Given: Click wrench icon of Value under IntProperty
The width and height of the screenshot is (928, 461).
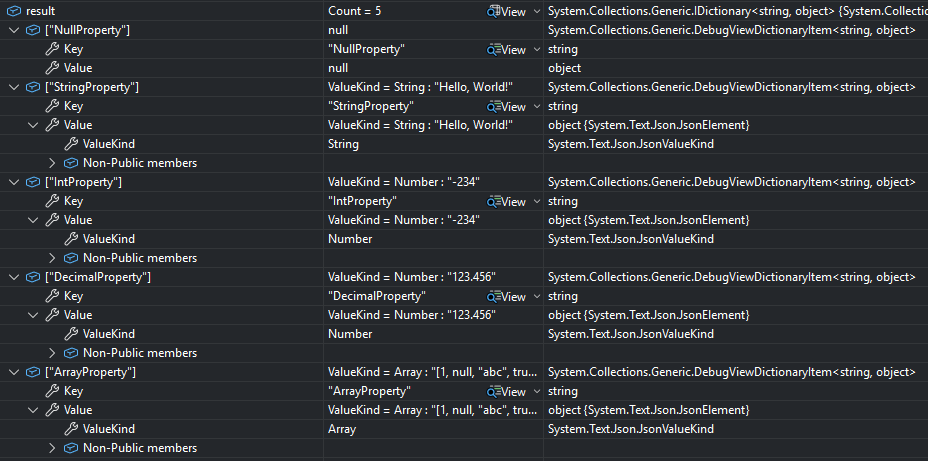Looking at the screenshot, I should coord(53,220).
